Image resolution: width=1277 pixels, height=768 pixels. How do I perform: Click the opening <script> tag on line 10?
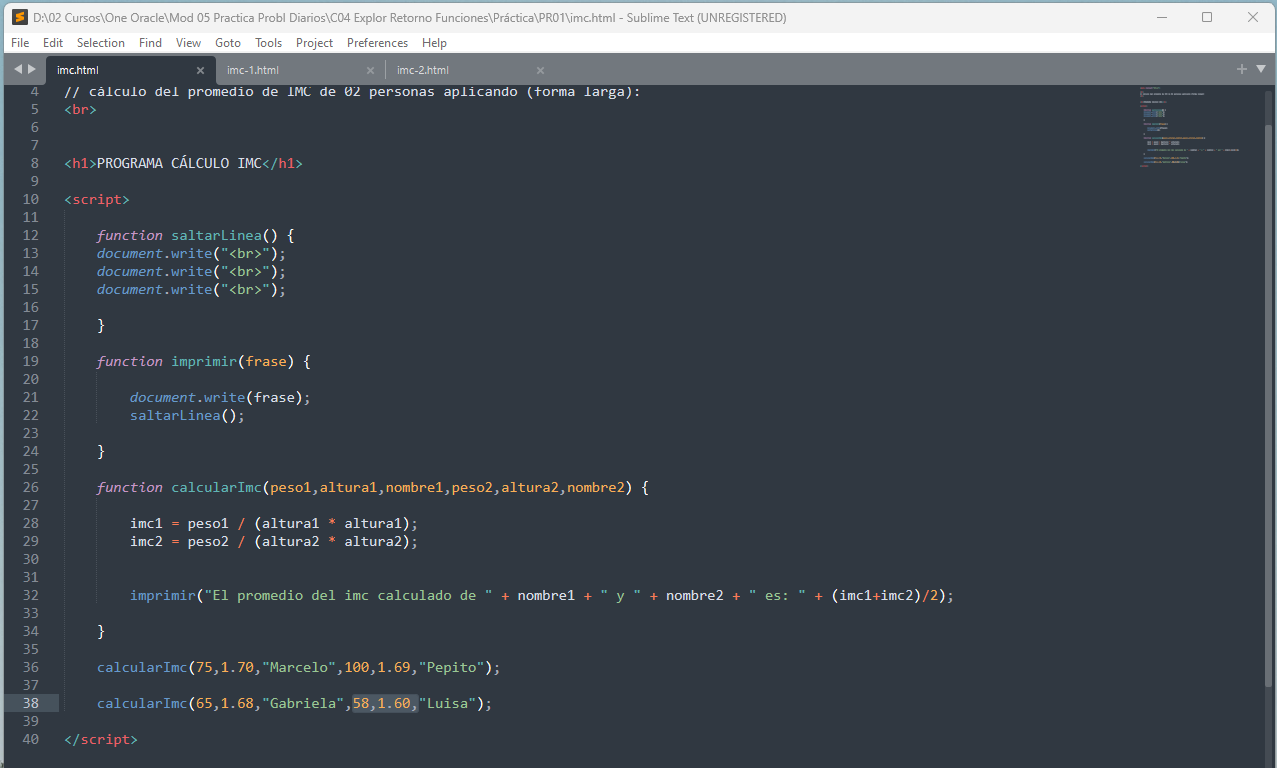pos(97,199)
